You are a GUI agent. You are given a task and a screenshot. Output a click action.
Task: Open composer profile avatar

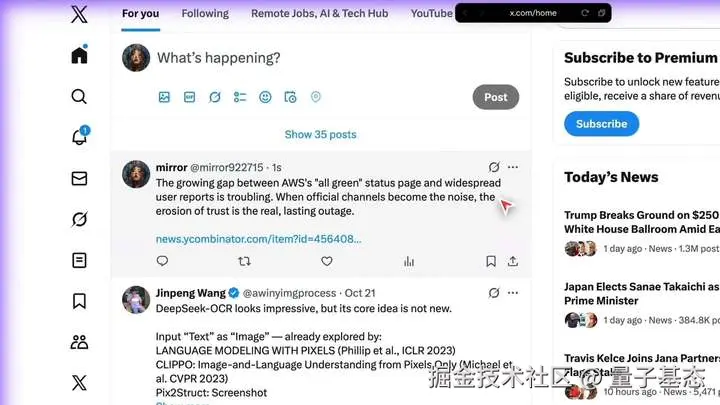click(136, 58)
